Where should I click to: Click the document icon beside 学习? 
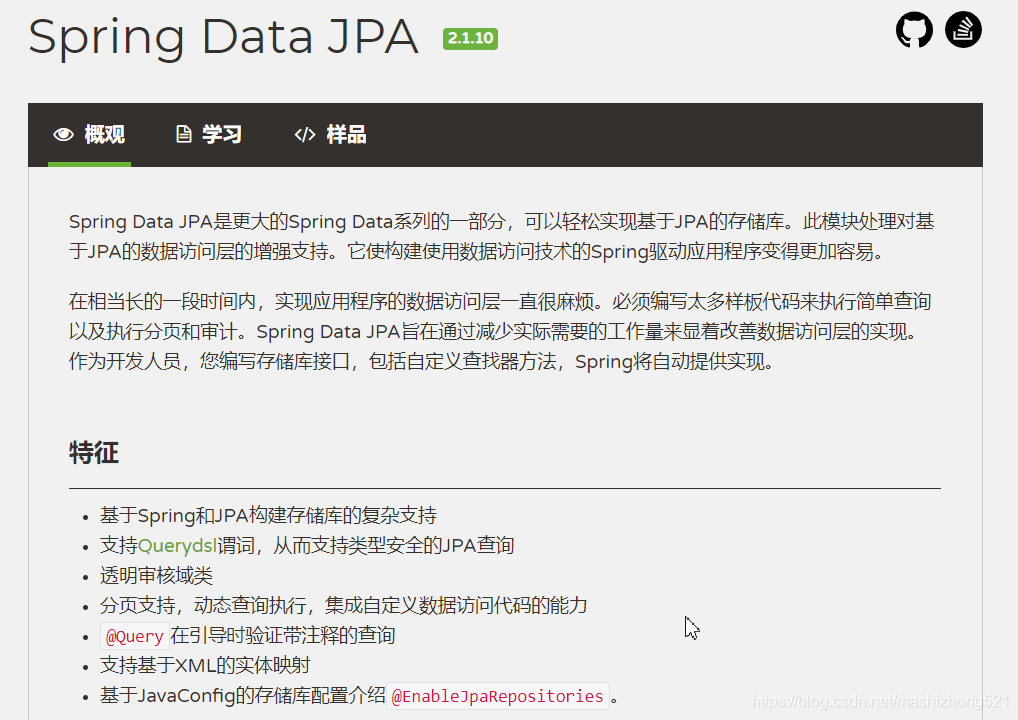[184, 134]
